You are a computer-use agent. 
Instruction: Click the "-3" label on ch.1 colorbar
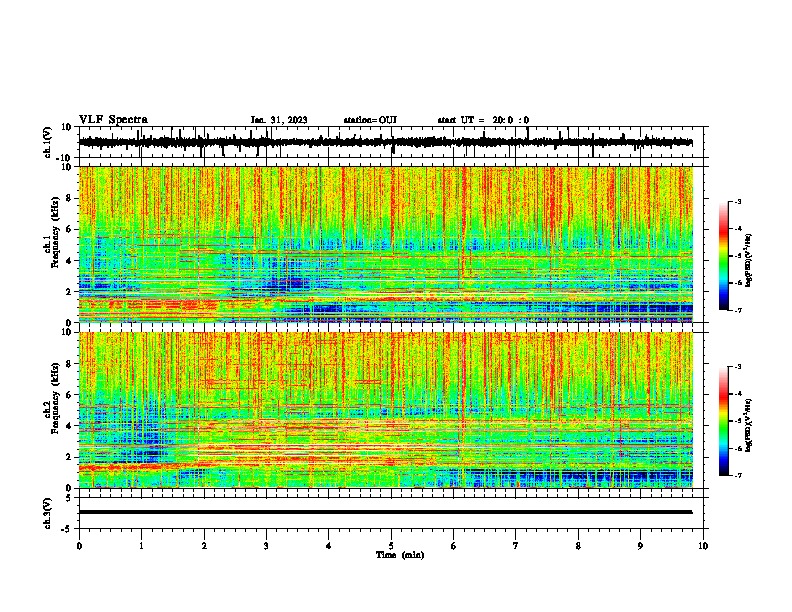click(737, 202)
